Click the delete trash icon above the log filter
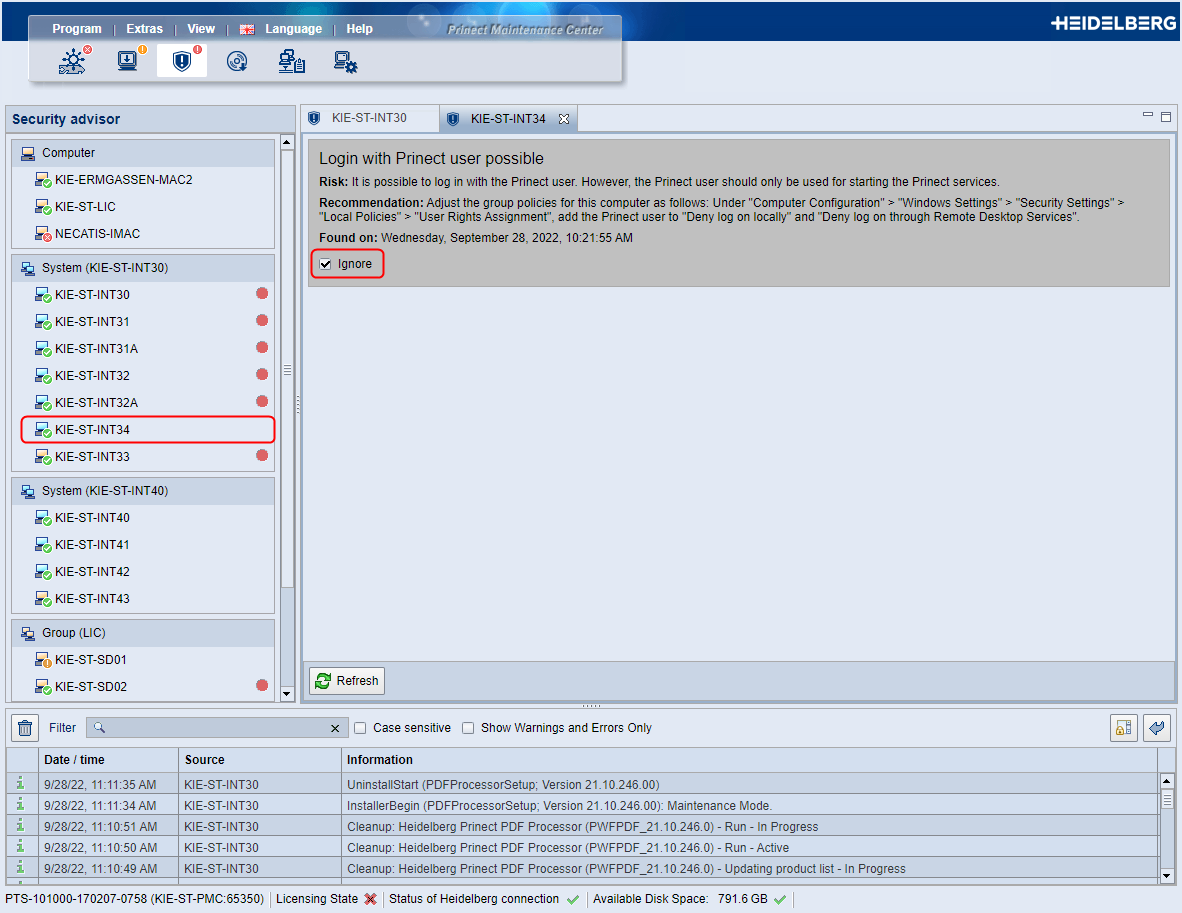Screen dimensions: 1182x913 (23, 727)
